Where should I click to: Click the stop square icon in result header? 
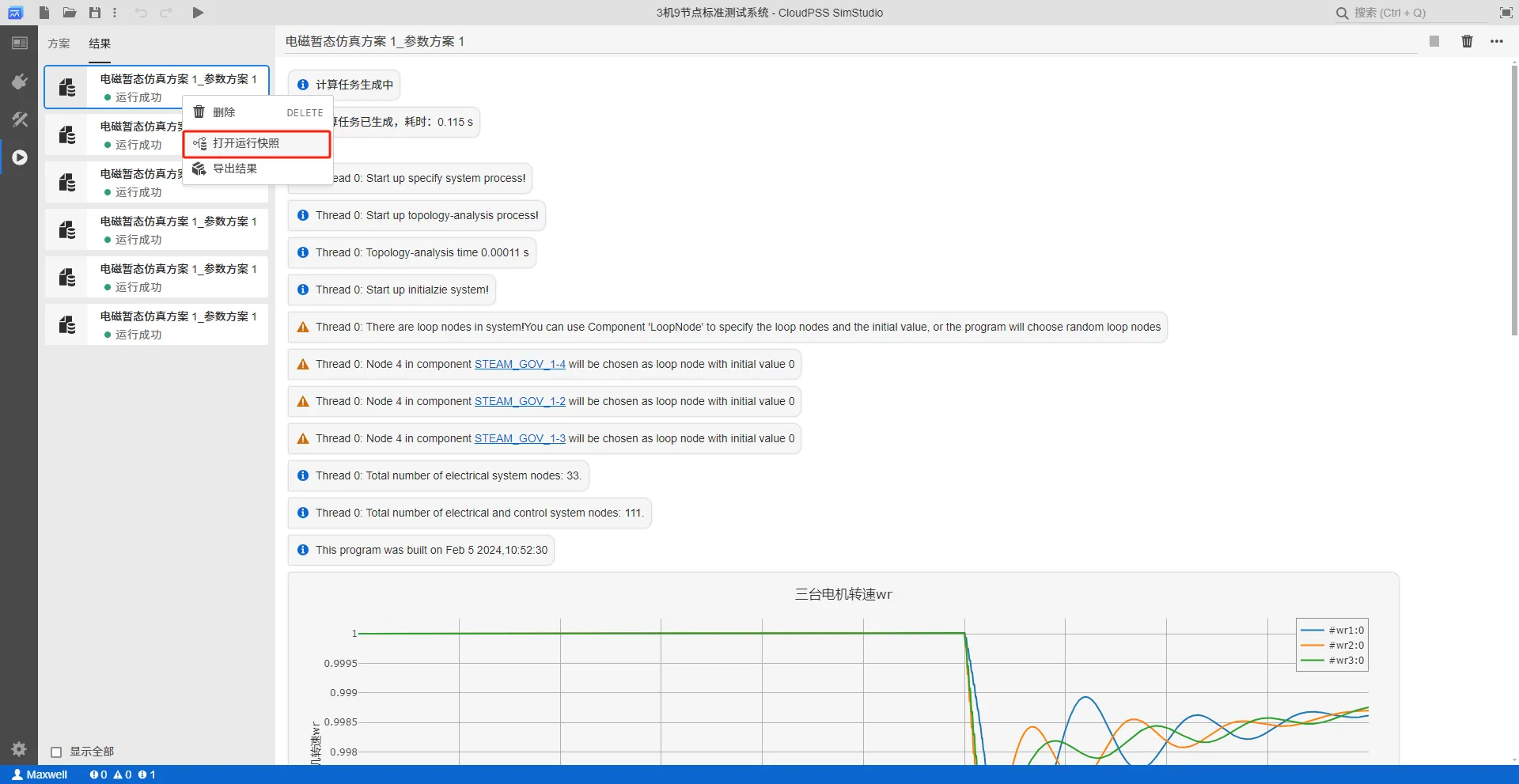[x=1434, y=41]
